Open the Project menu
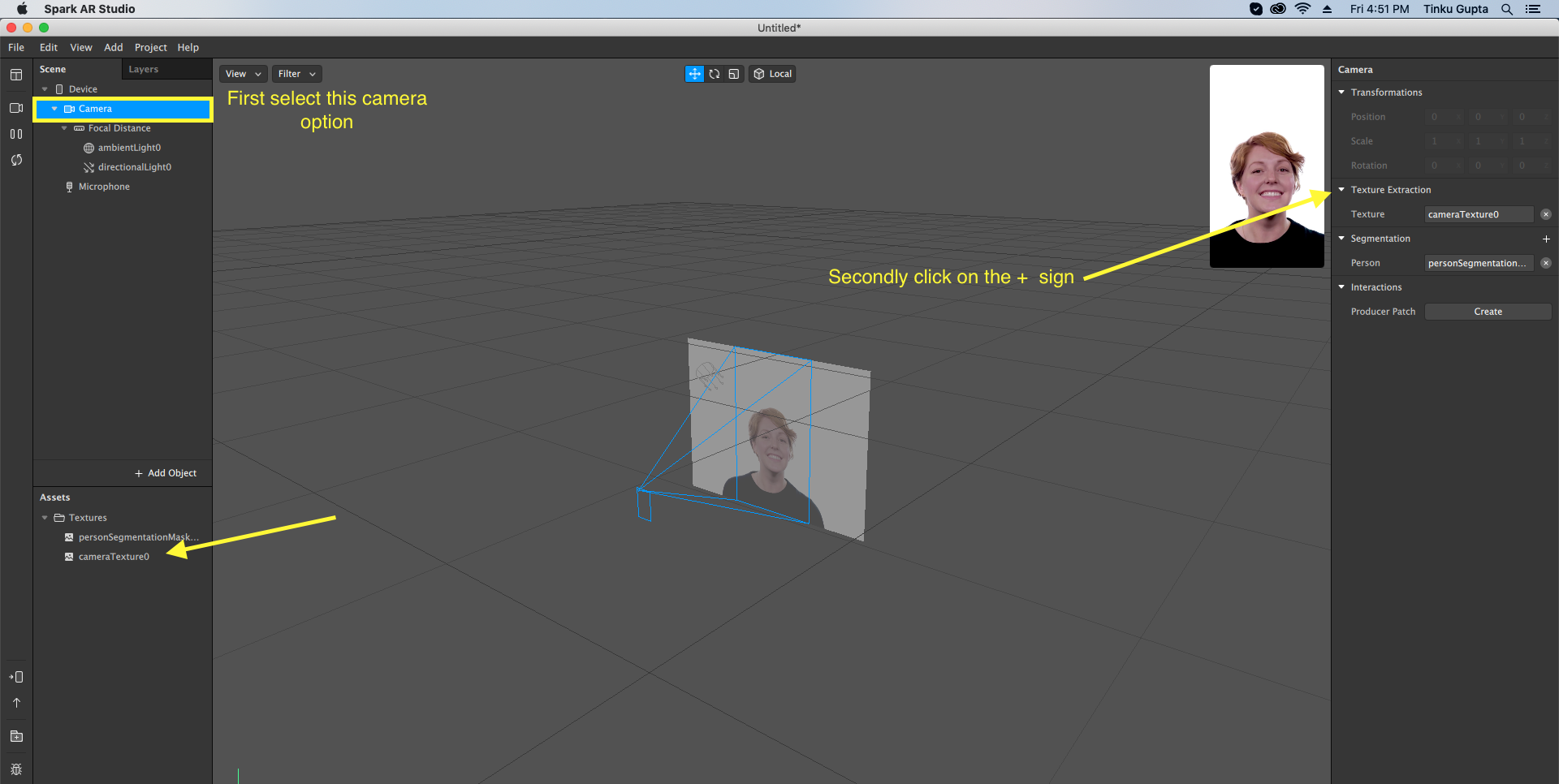 pyautogui.click(x=150, y=48)
